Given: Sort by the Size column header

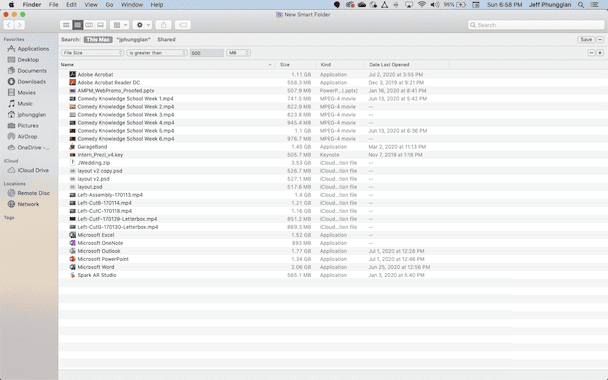Looking at the screenshot, I should 295,65.
